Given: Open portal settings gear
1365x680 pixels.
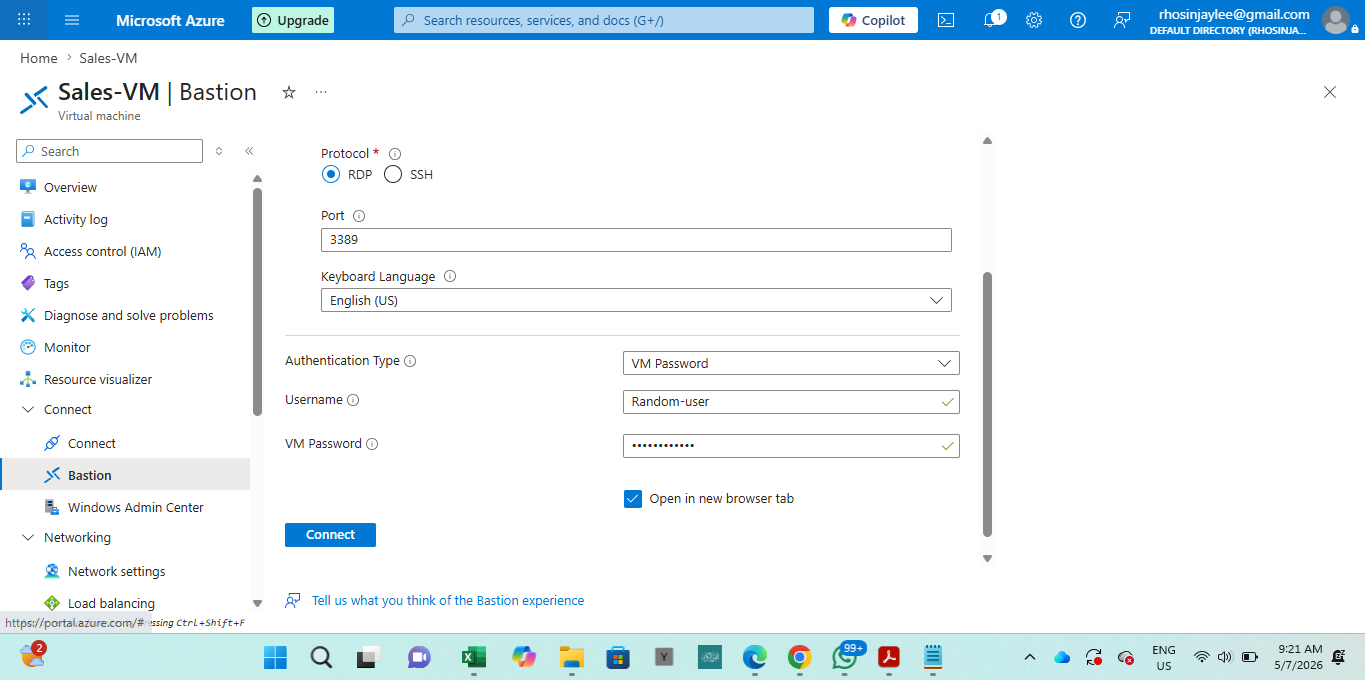Looking at the screenshot, I should point(1034,20).
